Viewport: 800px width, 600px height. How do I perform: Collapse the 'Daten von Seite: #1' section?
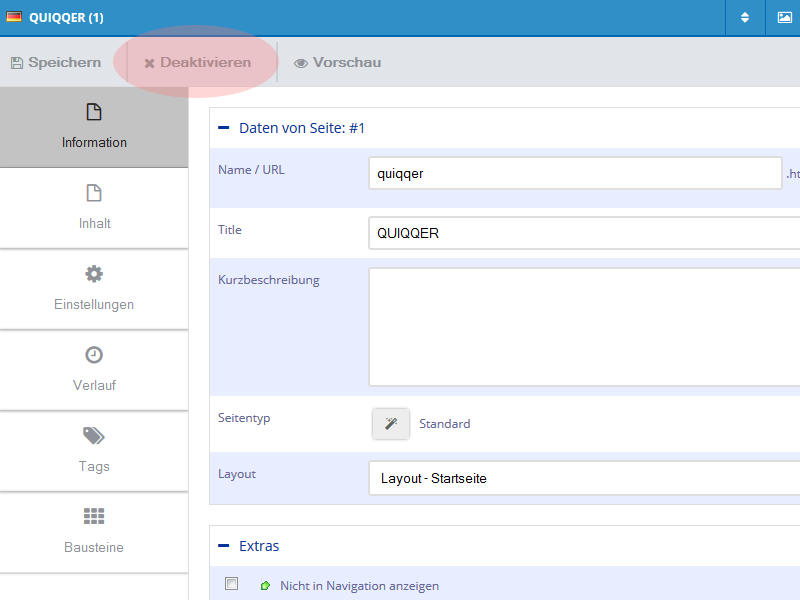point(224,128)
